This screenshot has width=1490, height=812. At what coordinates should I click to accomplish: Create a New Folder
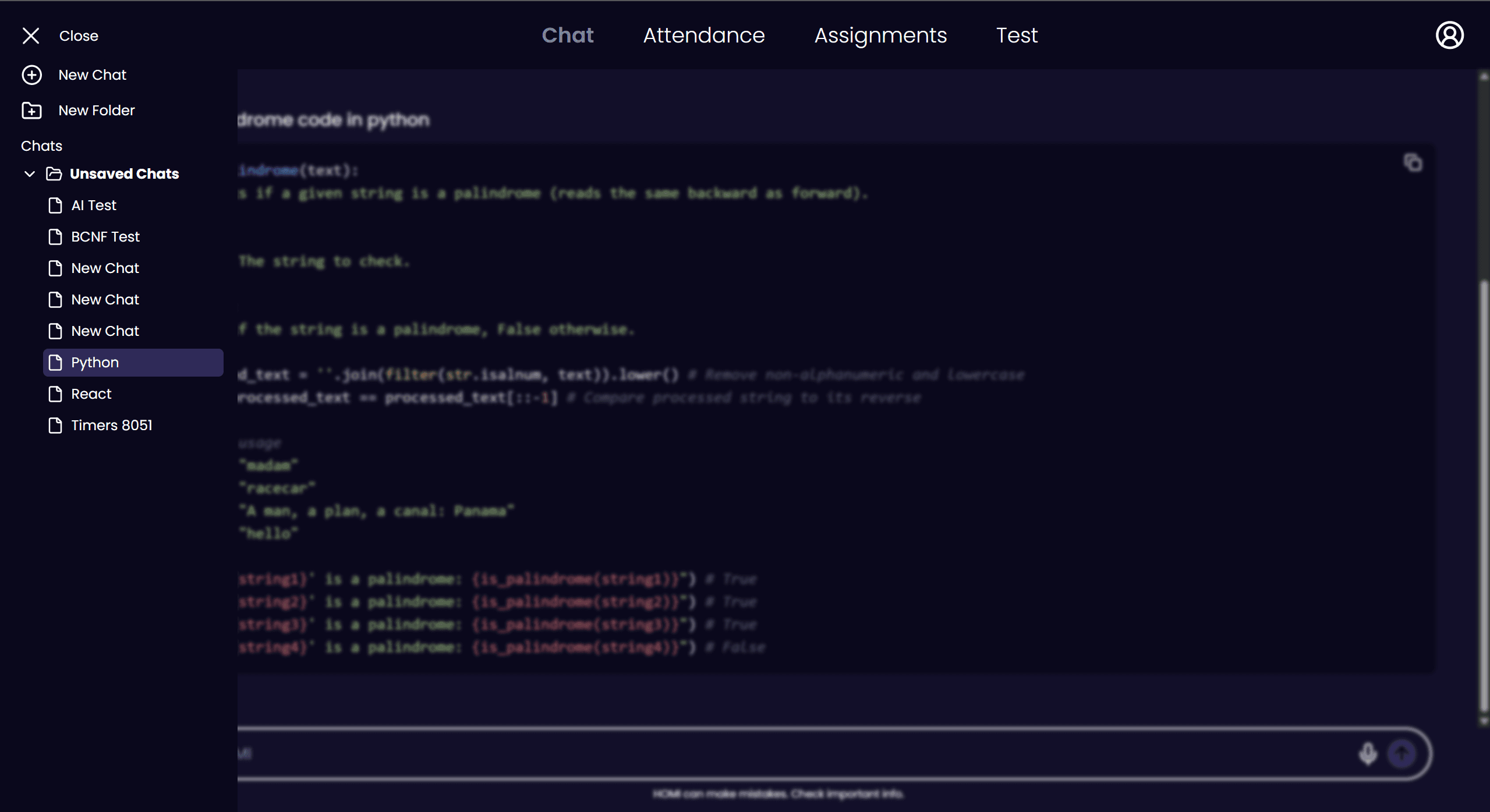97,111
